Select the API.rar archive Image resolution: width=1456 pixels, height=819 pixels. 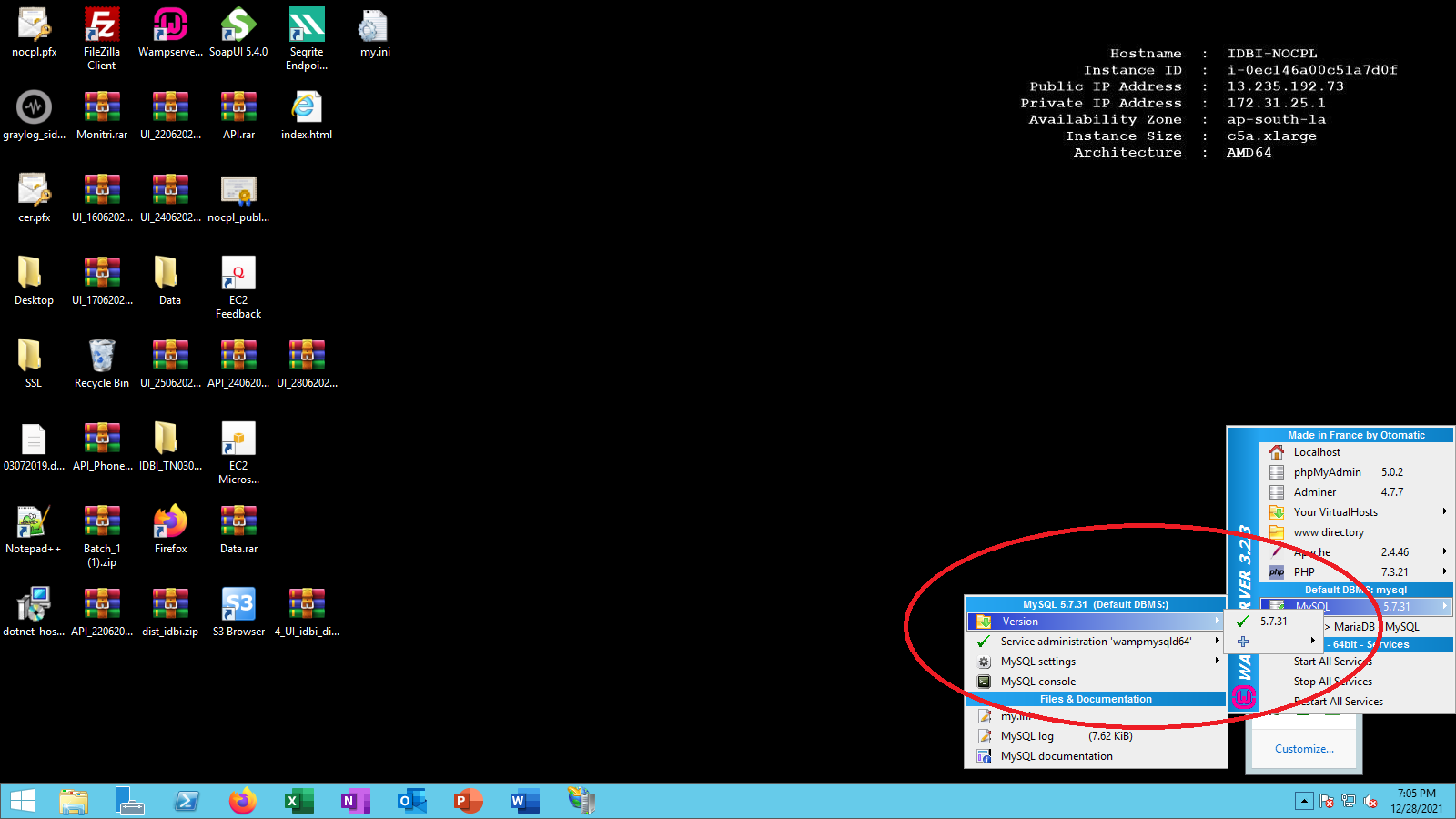click(238, 116)
